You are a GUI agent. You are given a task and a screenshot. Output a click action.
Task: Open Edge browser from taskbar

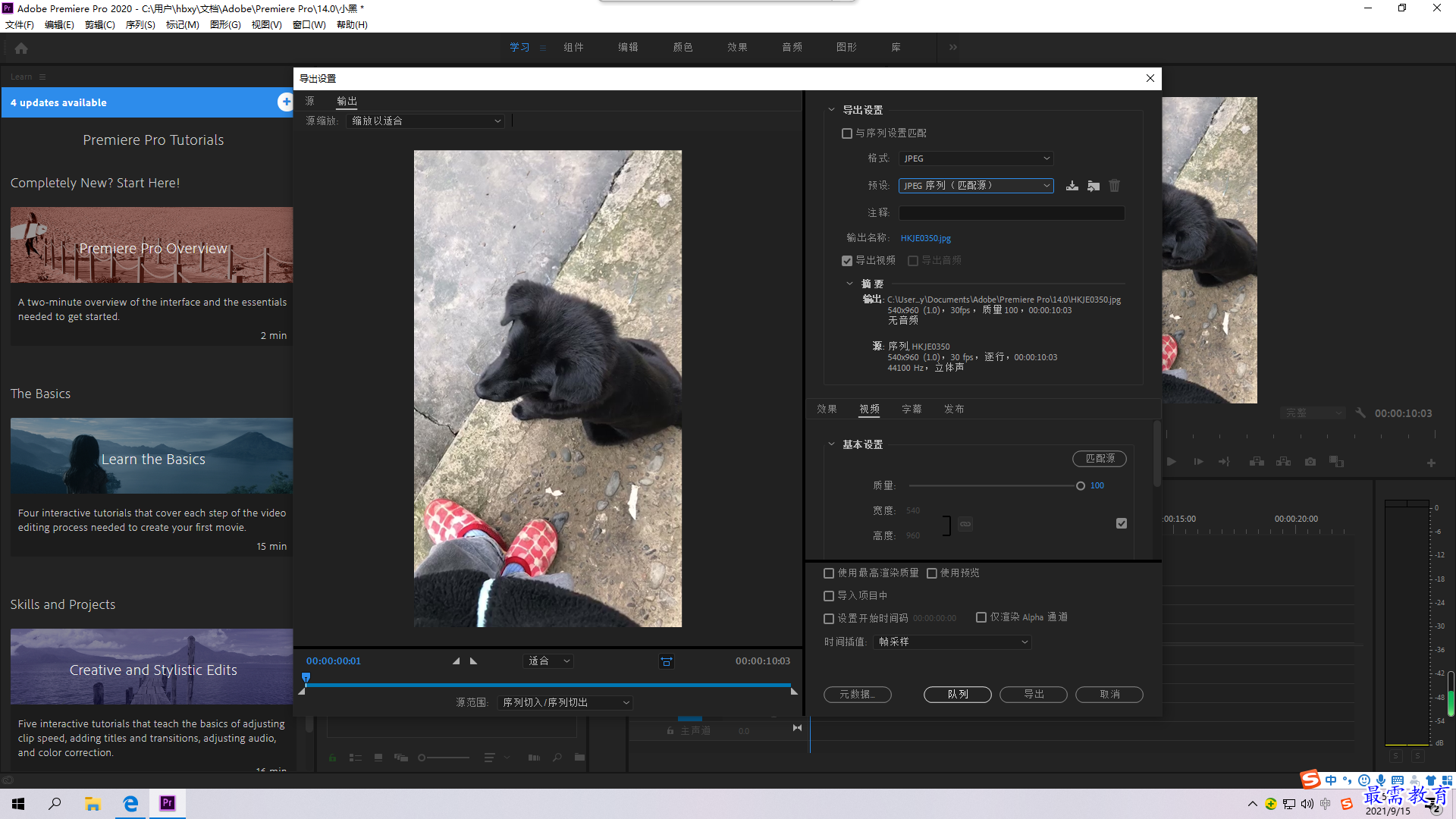click(130, 803)
